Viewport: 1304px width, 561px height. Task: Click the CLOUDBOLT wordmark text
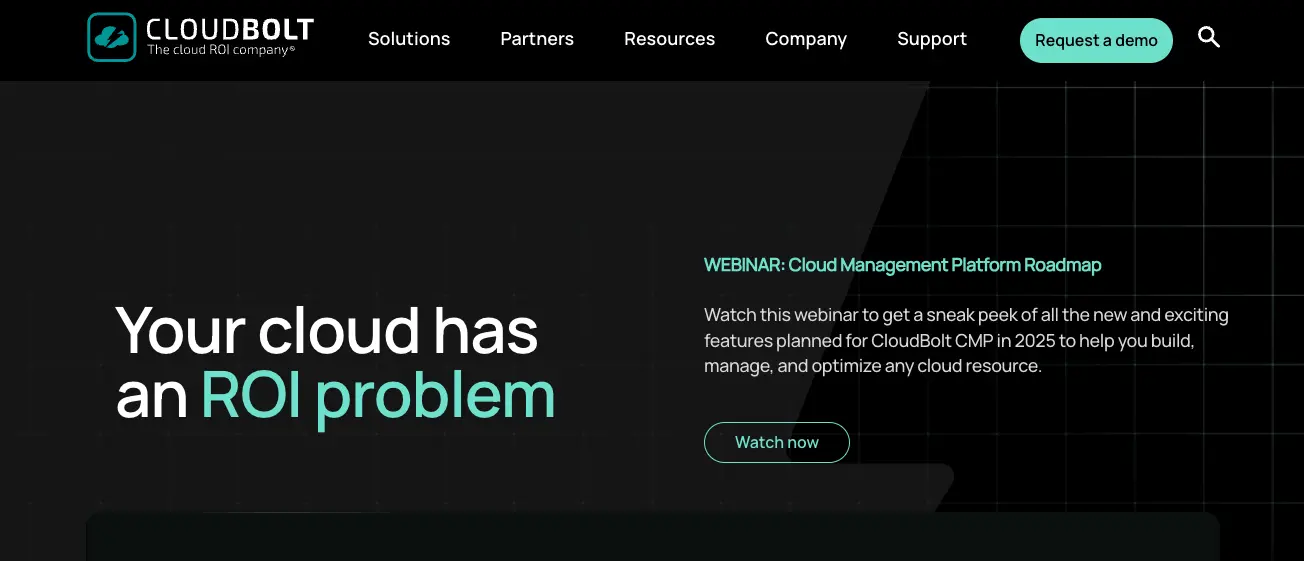coord(230,29)
